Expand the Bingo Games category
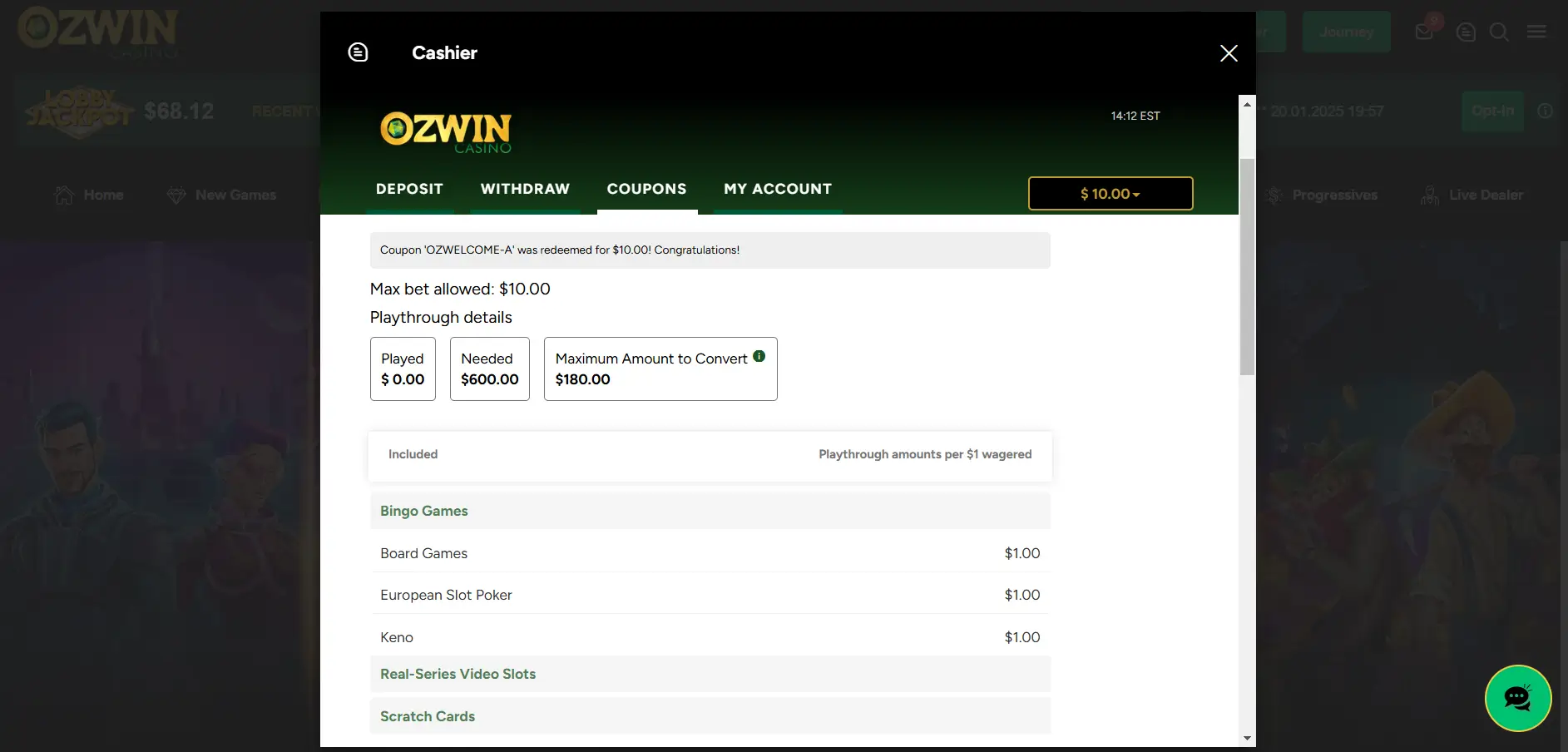This screenshot has height=752, width=1568. pos(710,511)
